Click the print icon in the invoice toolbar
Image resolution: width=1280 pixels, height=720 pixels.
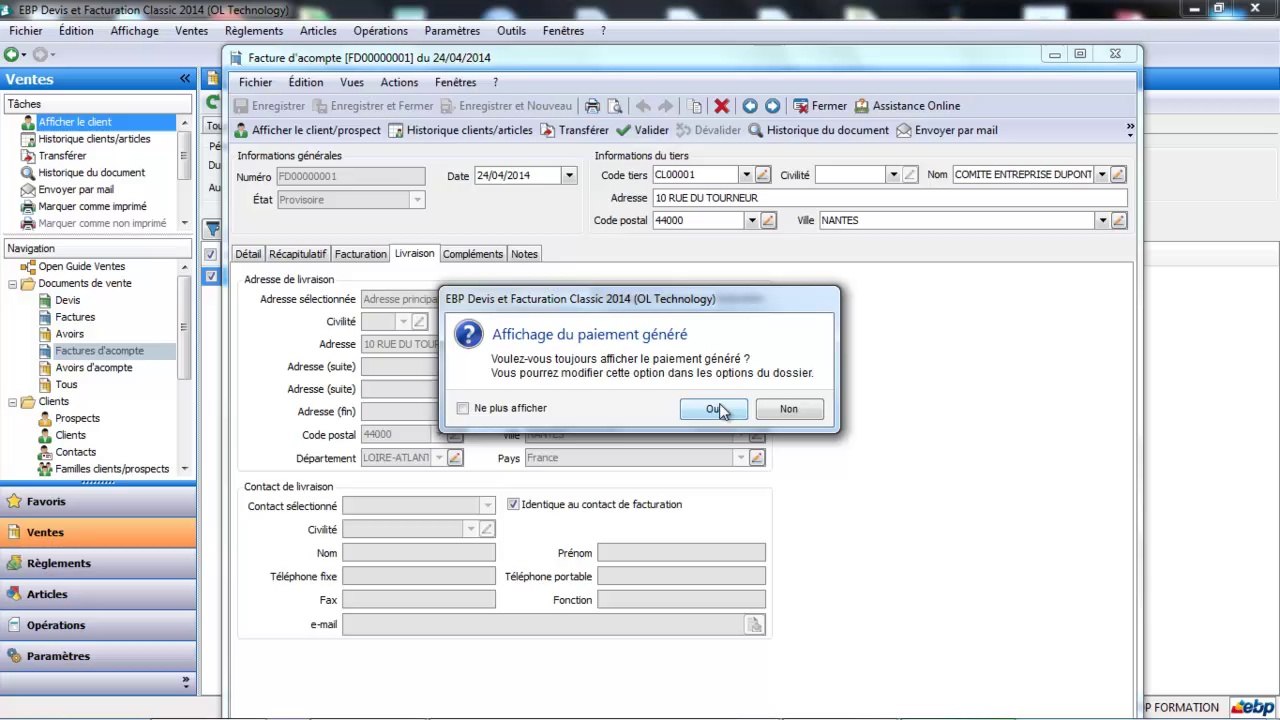tap(592, 106)
